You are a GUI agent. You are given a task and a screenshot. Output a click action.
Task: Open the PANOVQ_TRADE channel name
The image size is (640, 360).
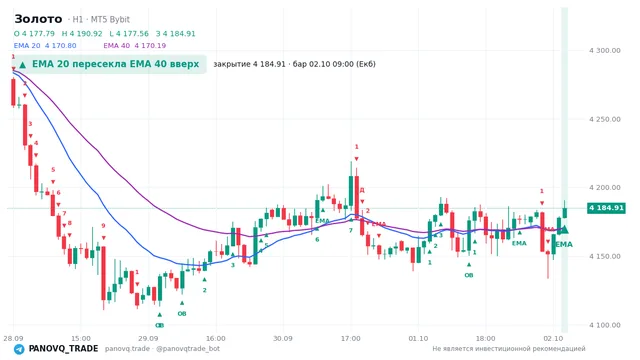click(x=63, y=349)
